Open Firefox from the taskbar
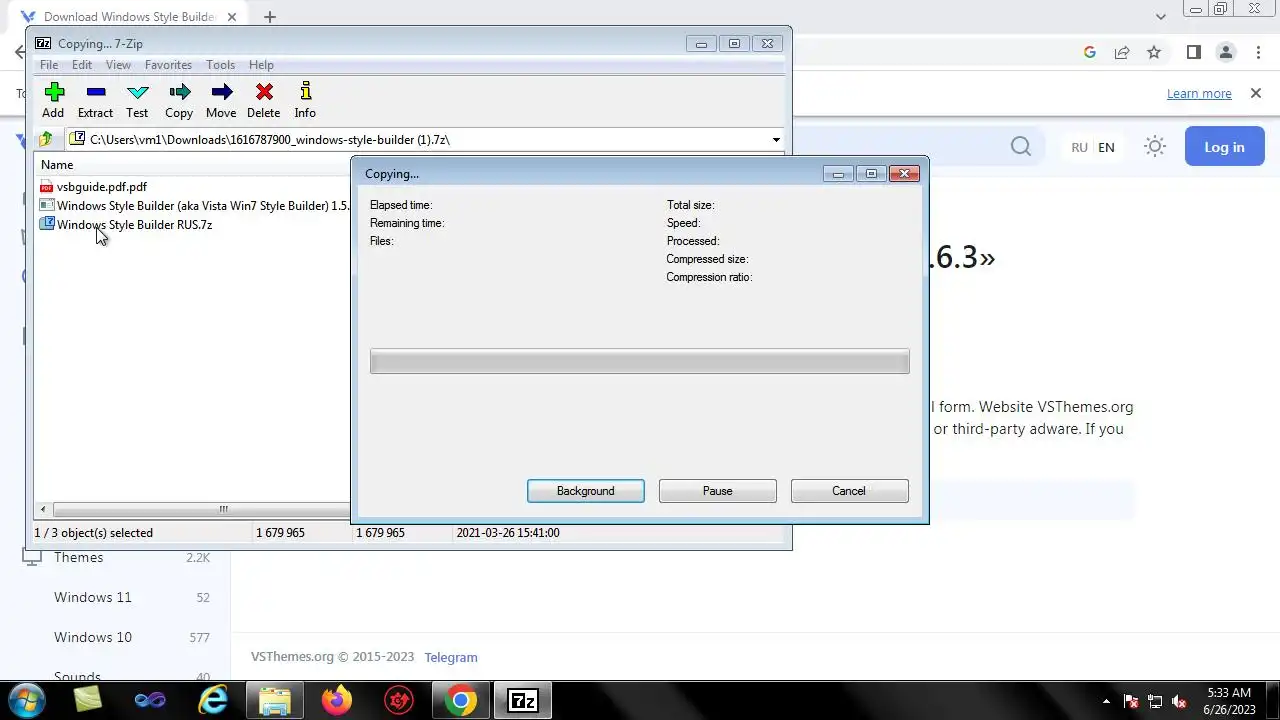This screenshot has width=1280, height=720. tap(337, 701)
